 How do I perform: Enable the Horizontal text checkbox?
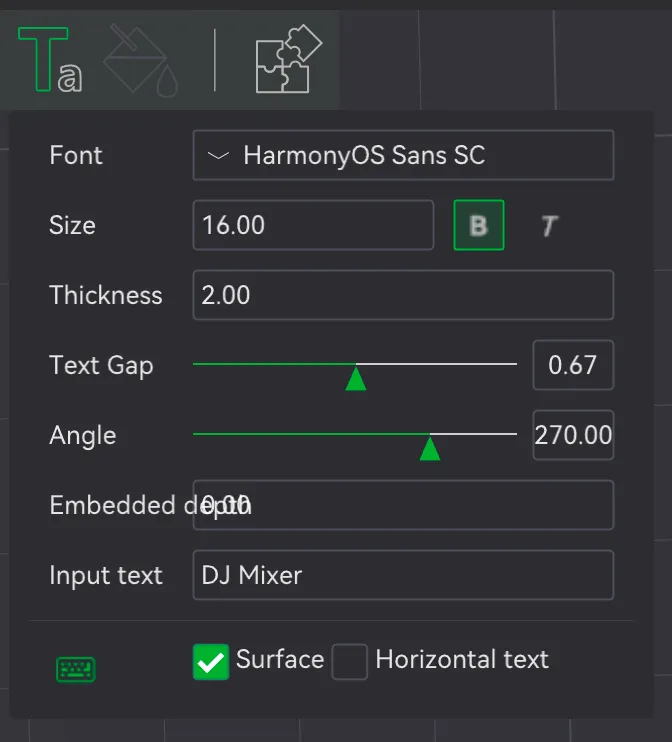tap(349, 662)
